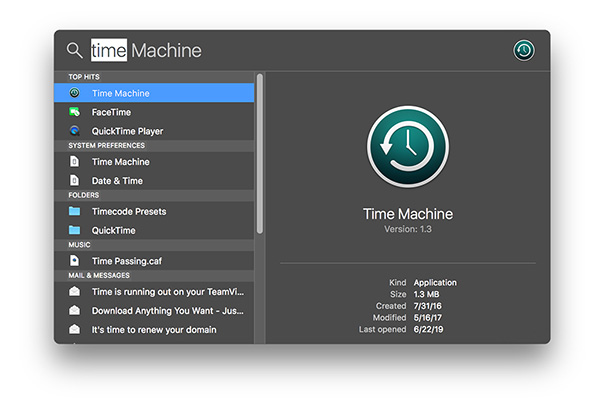Click the Modified date "5/16/17"
This screenshot has width=600, height=400.
(x=427, y=318)
